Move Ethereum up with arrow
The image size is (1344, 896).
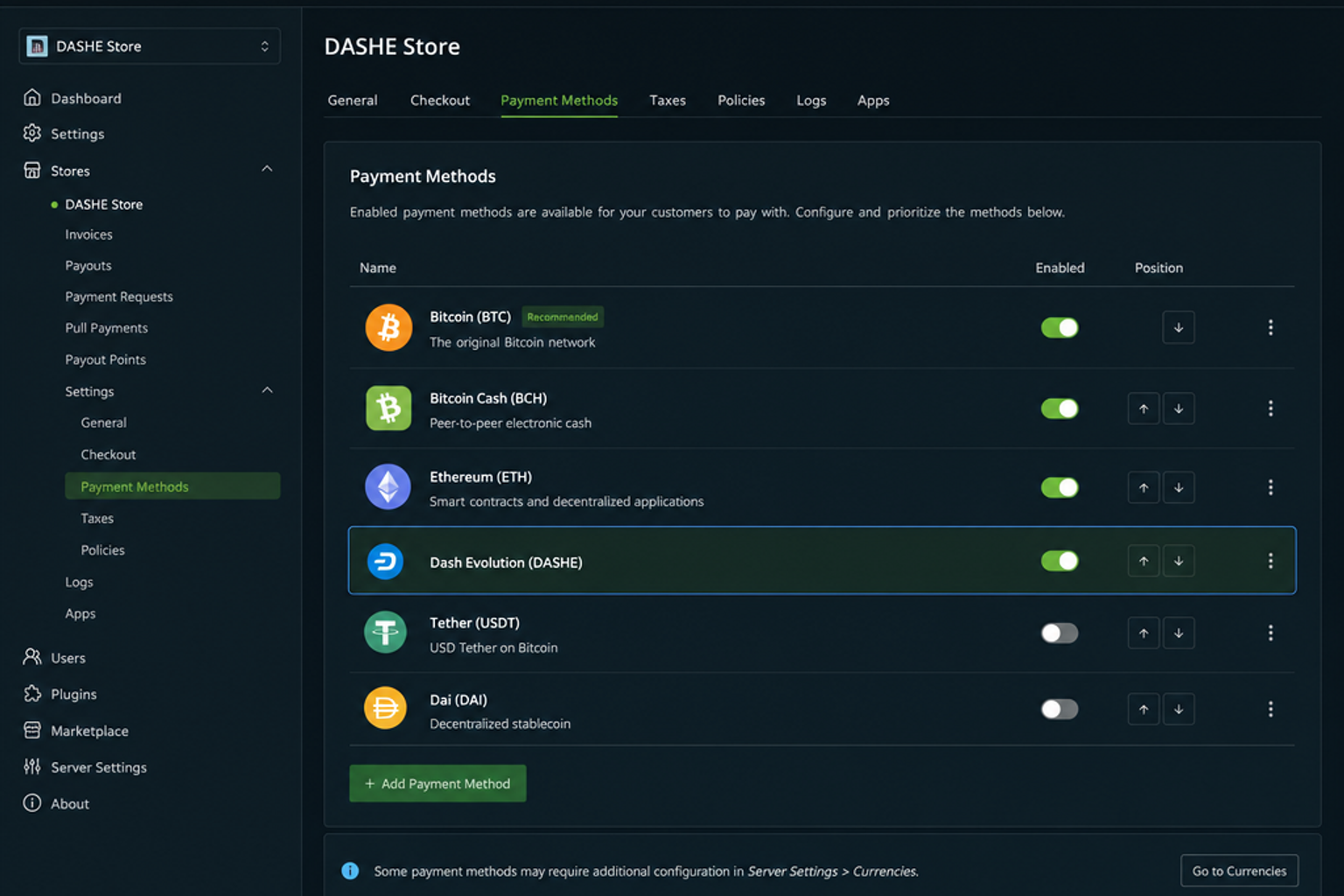point(1144,487)
